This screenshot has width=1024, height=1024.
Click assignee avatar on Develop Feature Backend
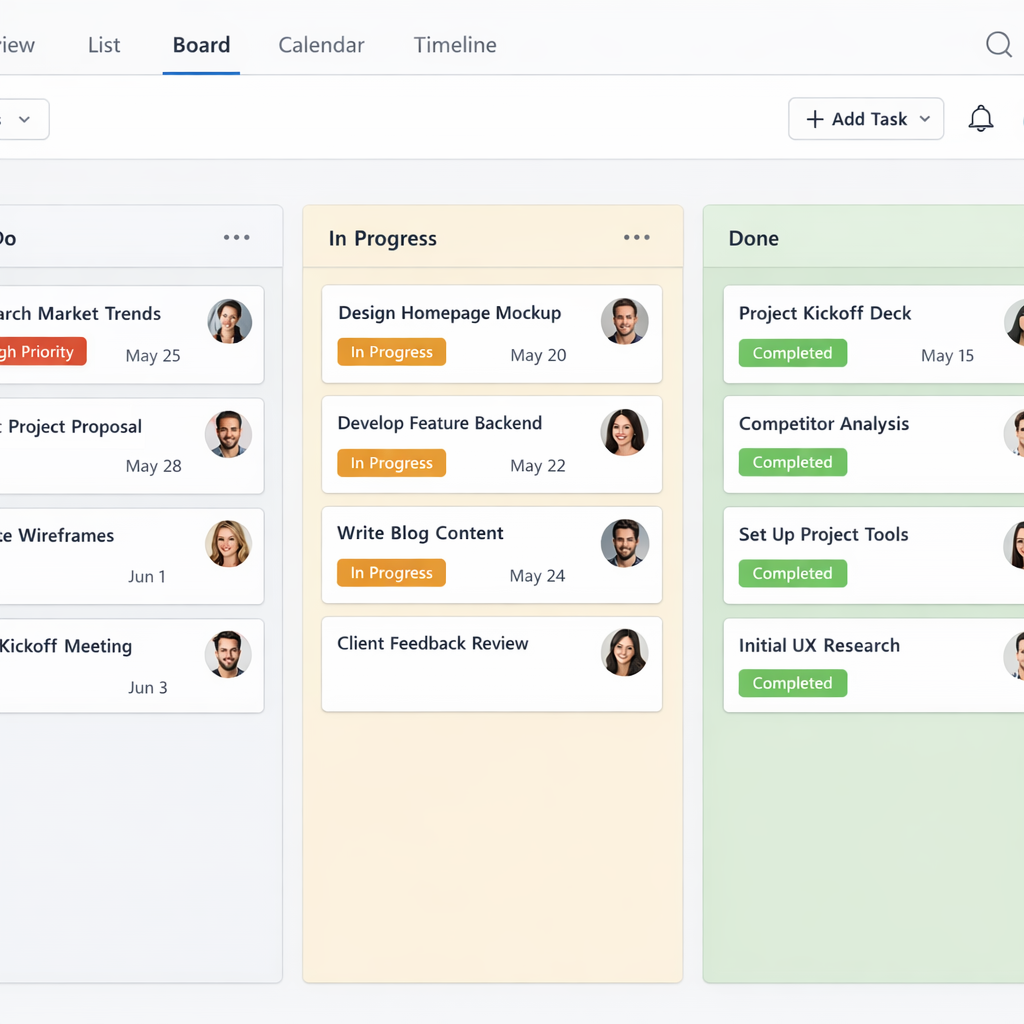[625, 432]
